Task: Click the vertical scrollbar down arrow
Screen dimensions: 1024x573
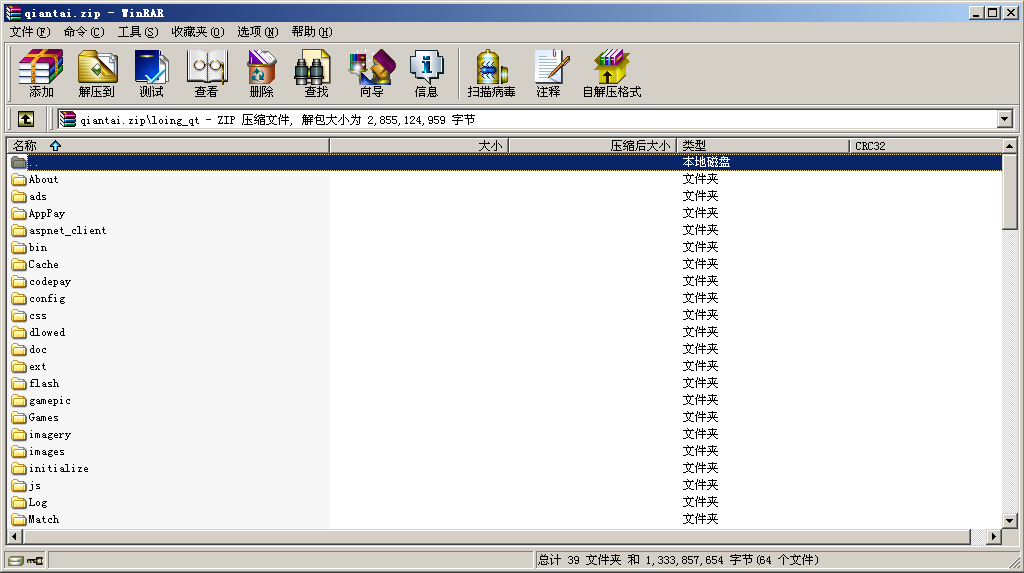Action: [1010, 519]
